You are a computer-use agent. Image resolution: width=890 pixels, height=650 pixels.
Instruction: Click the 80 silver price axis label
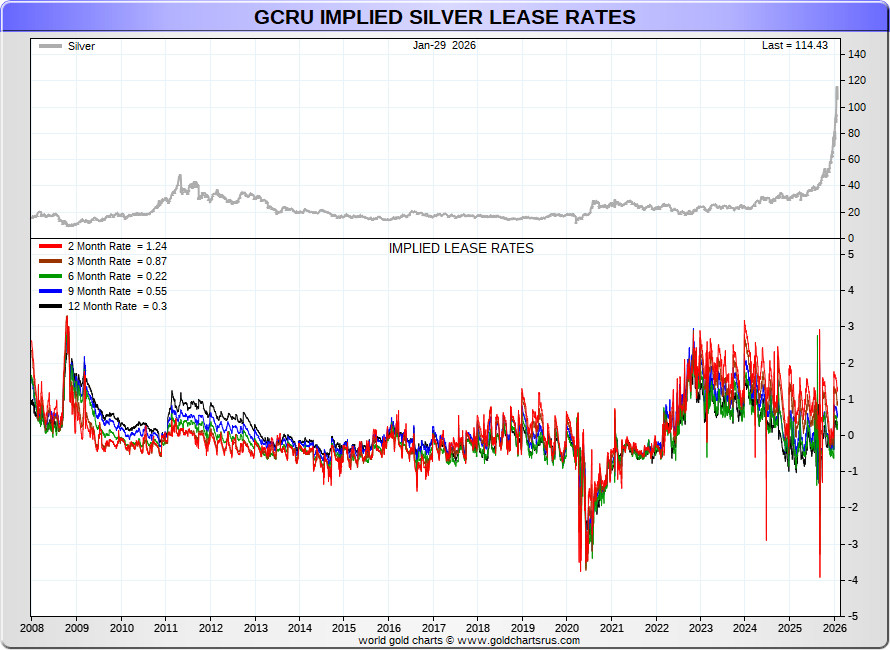(854, 133)
